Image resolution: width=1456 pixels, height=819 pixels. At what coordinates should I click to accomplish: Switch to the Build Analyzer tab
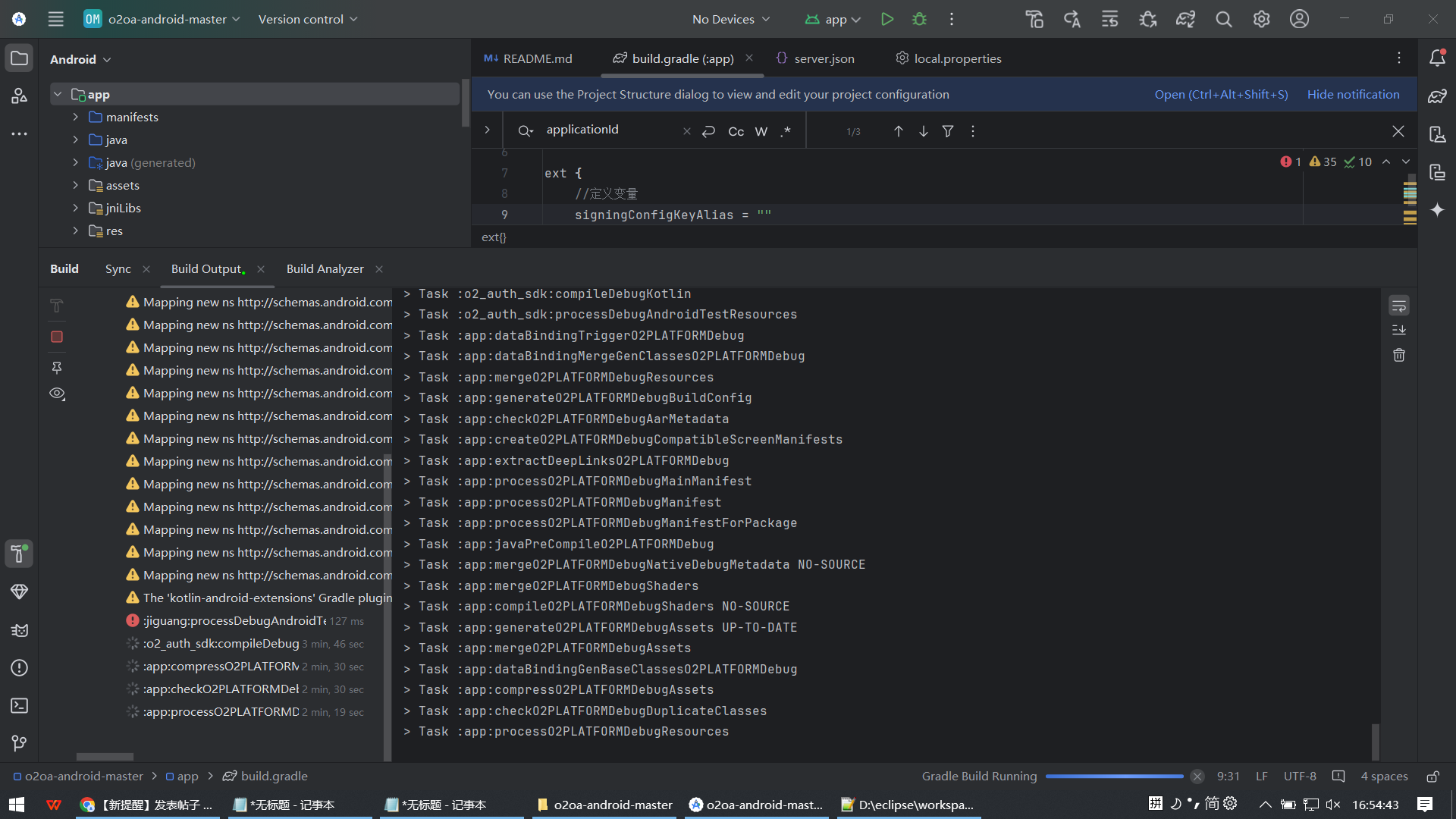(x=325, y=268)
